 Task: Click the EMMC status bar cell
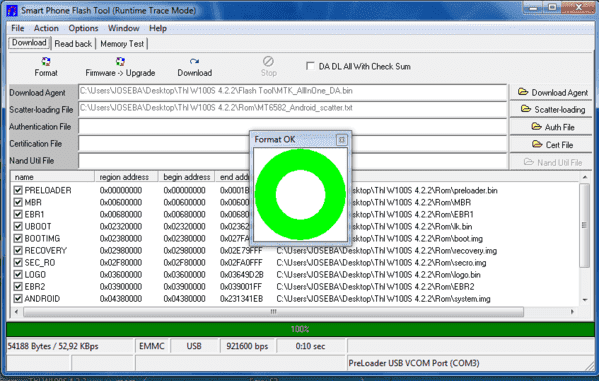click(152, 346)
